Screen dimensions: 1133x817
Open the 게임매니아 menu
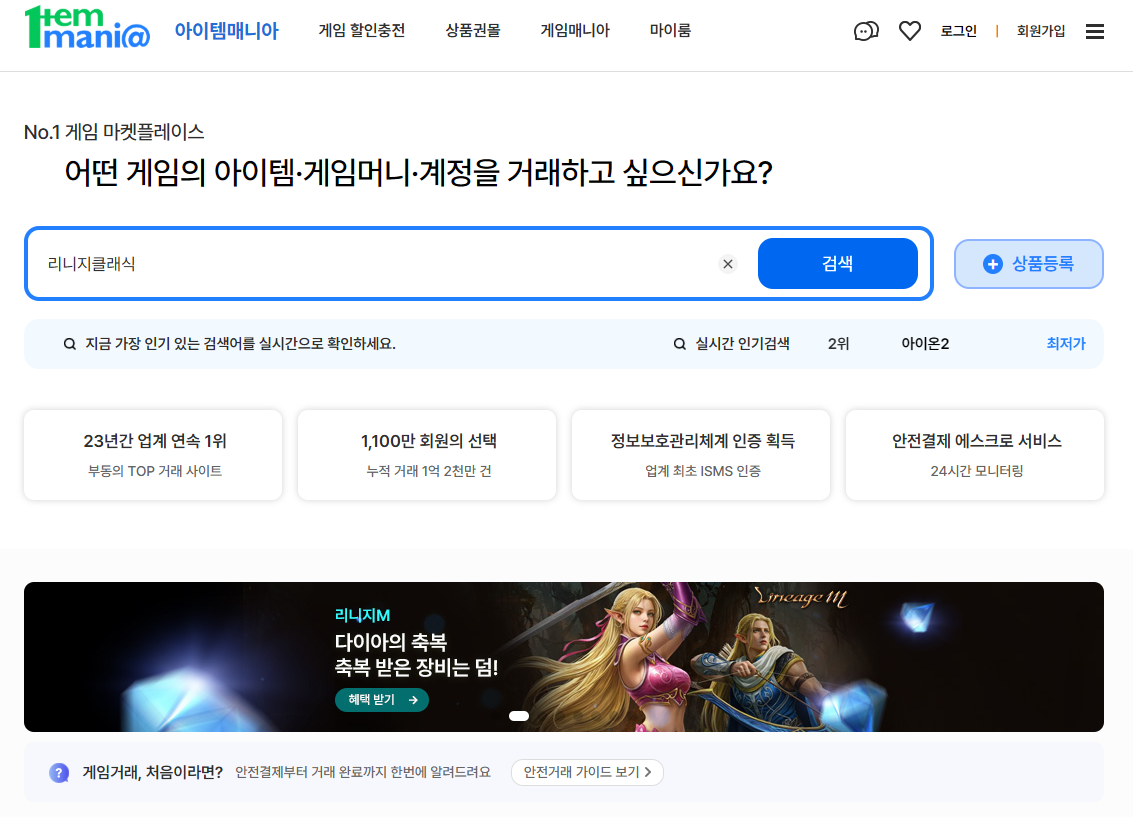(x=575, y=31)
